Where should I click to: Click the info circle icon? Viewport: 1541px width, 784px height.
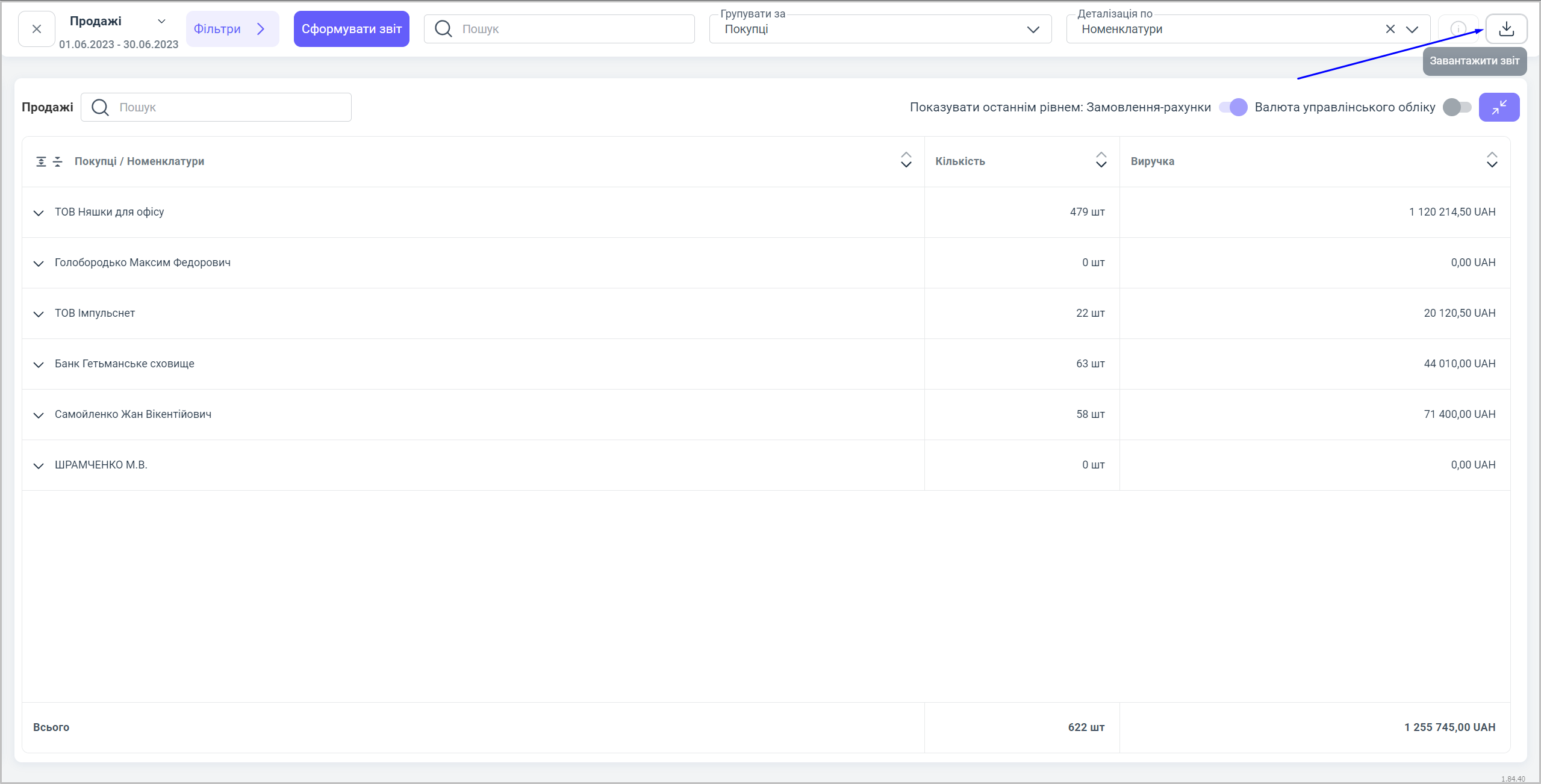click(x=1457, y=29)
